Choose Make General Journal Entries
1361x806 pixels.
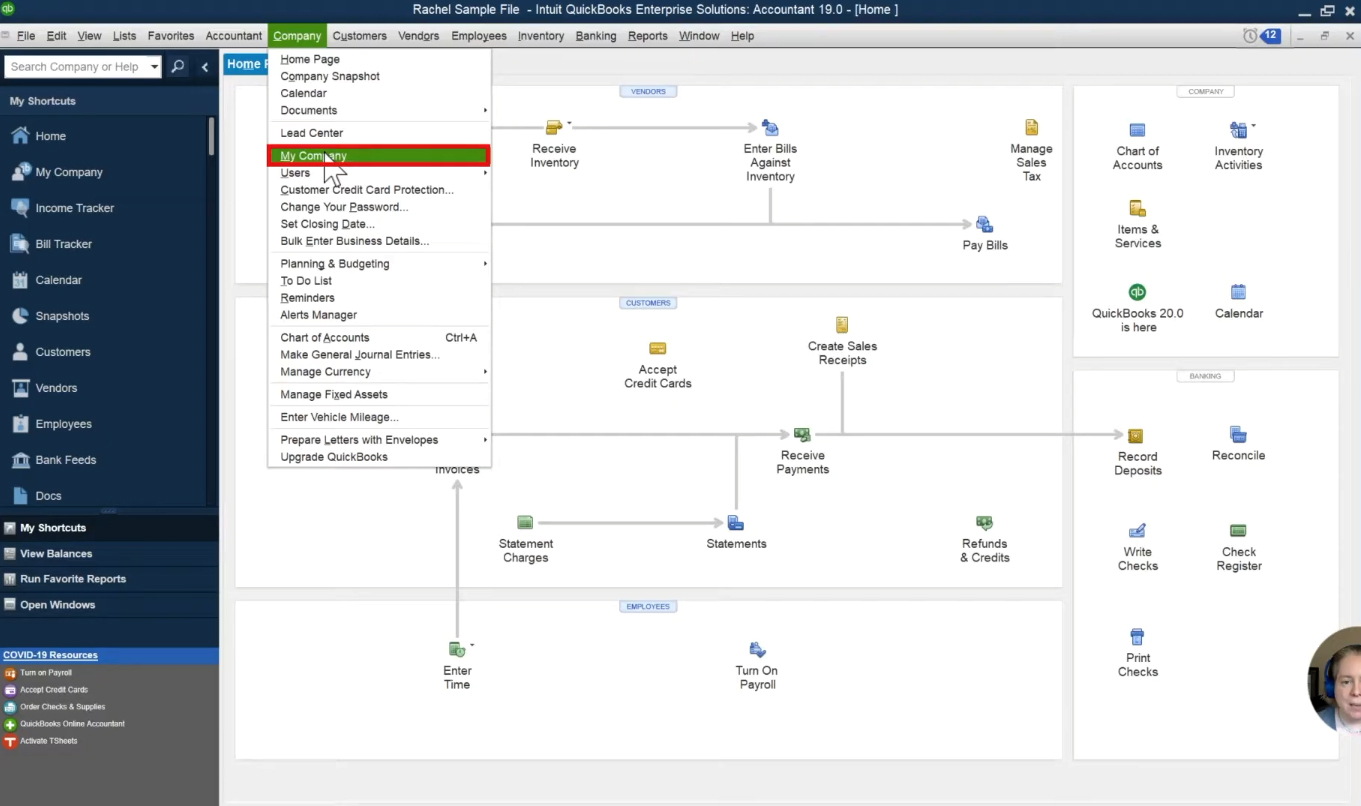tap(380, 355)
